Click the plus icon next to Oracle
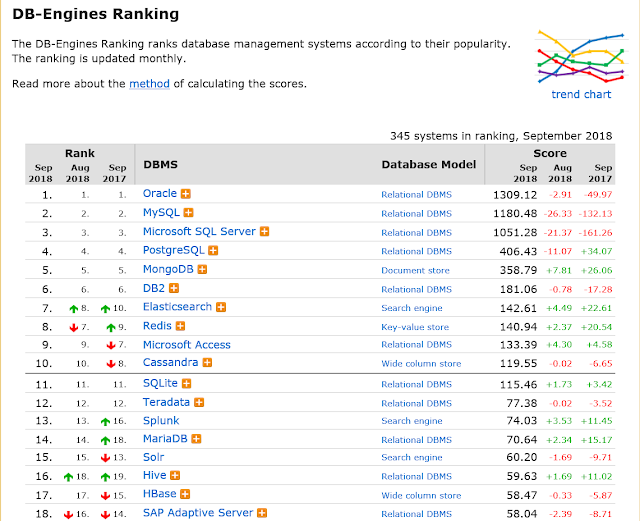 click(x=186, y=194)
